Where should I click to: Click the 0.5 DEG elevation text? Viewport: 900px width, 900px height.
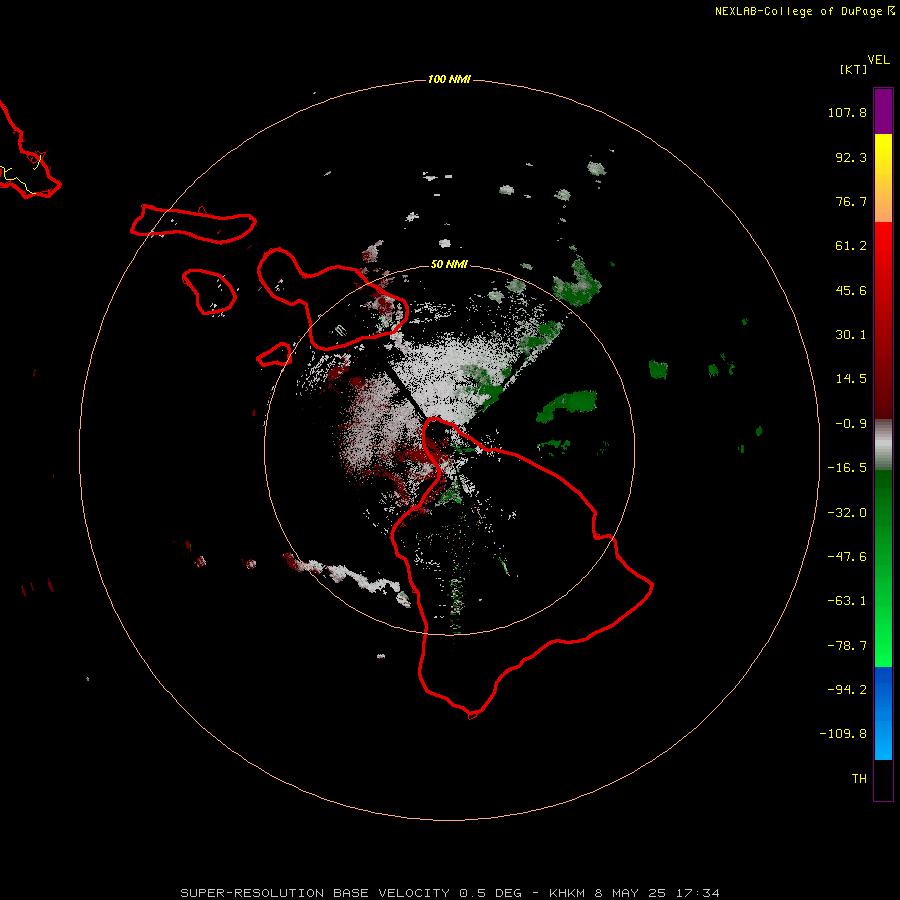pyautogui.click(x=490, y=893)
